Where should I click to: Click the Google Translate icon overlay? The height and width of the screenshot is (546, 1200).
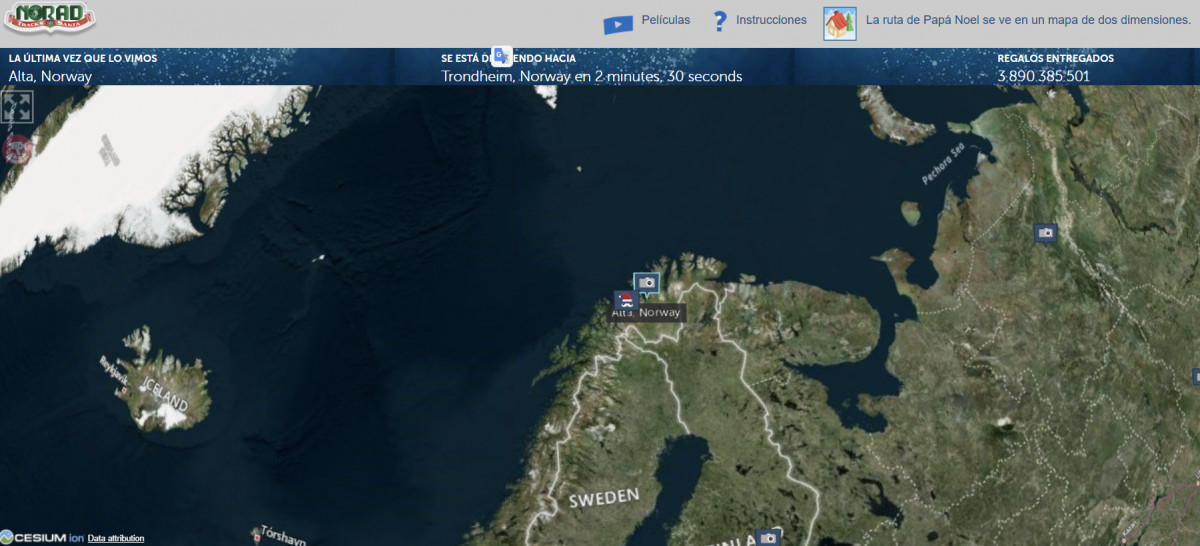pos(501,57)
